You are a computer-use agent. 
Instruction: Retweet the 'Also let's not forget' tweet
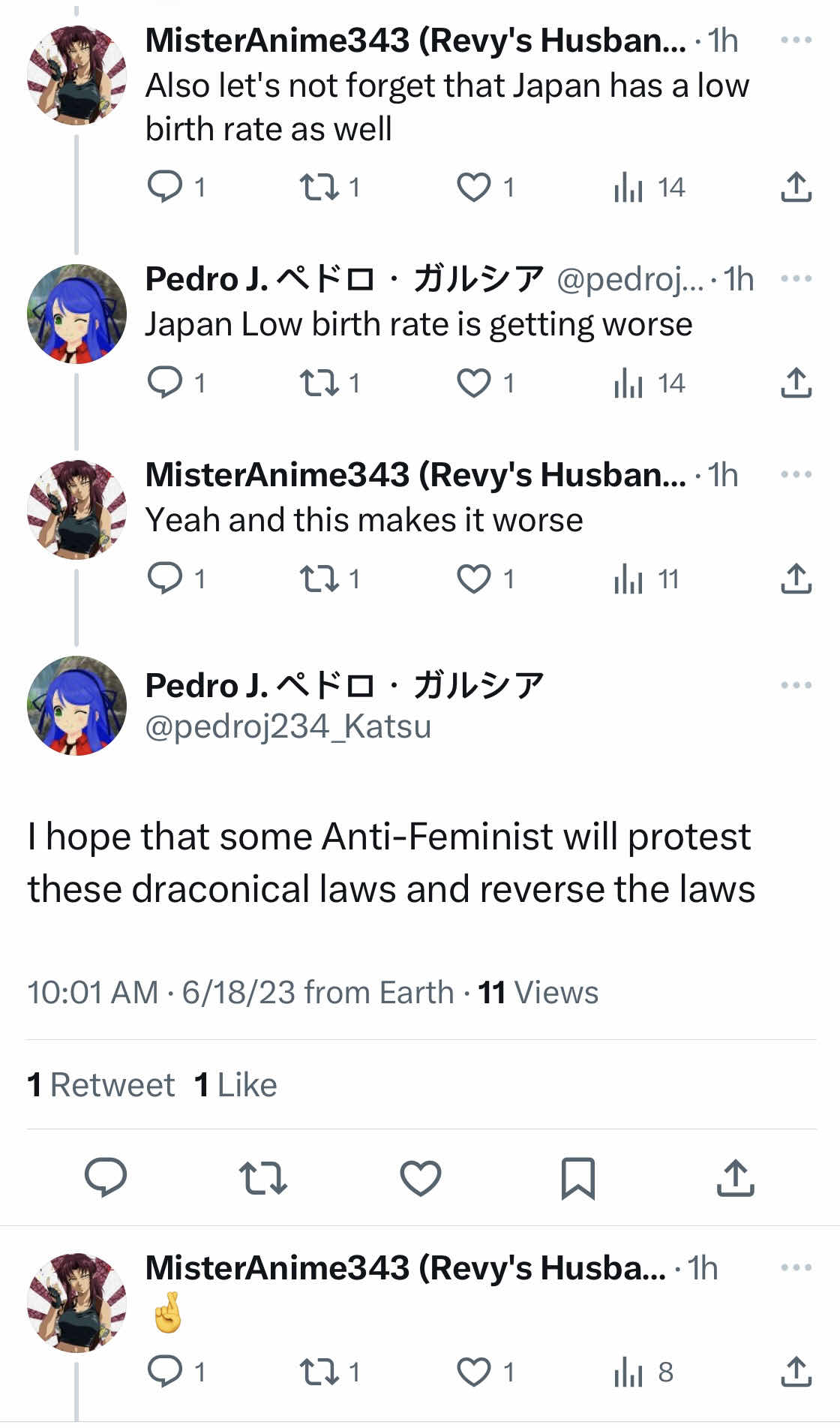319,187
